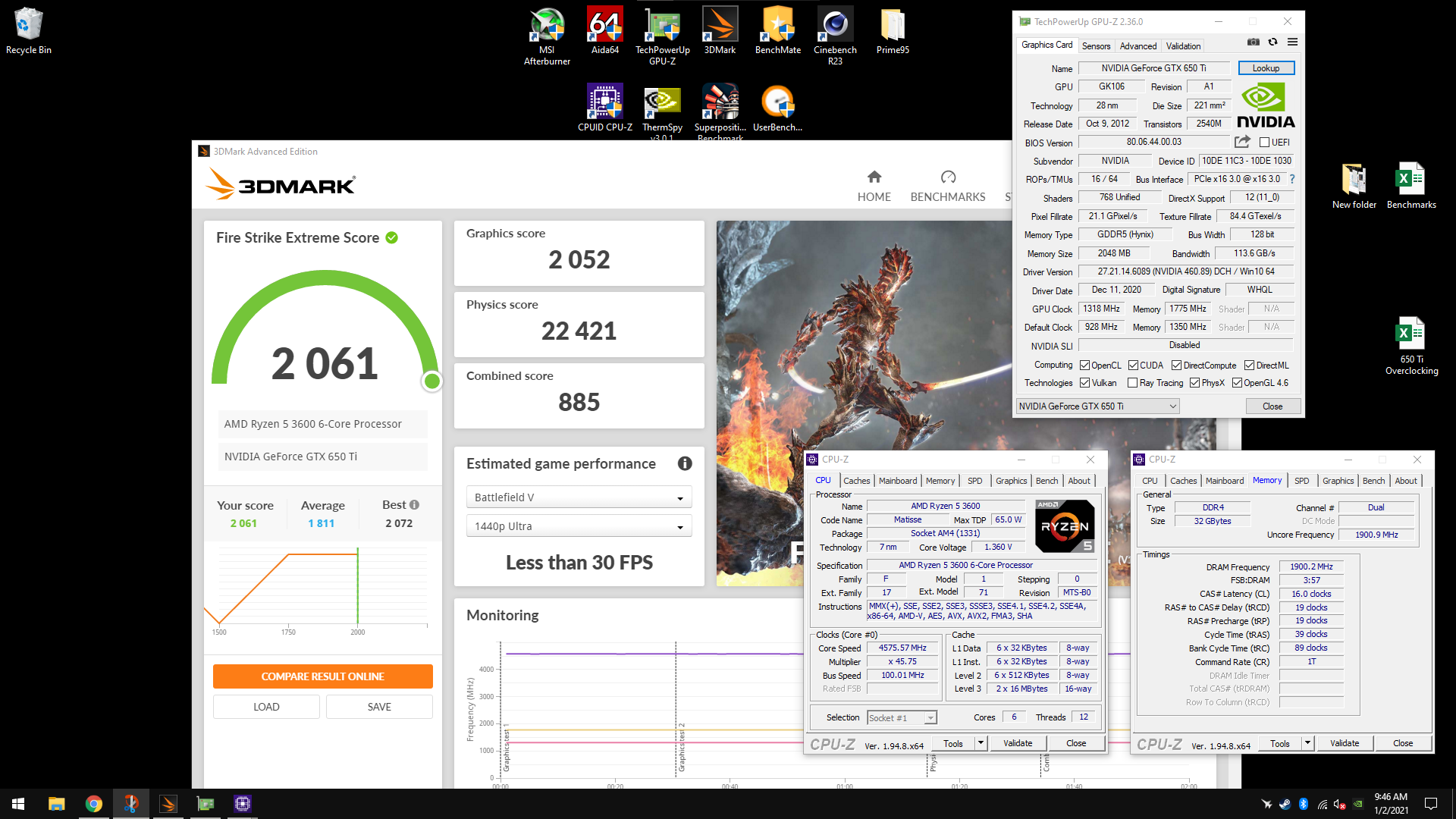Click the Lookup button in GPU-Z
1456x819 pixels.
pos(1266,68)
